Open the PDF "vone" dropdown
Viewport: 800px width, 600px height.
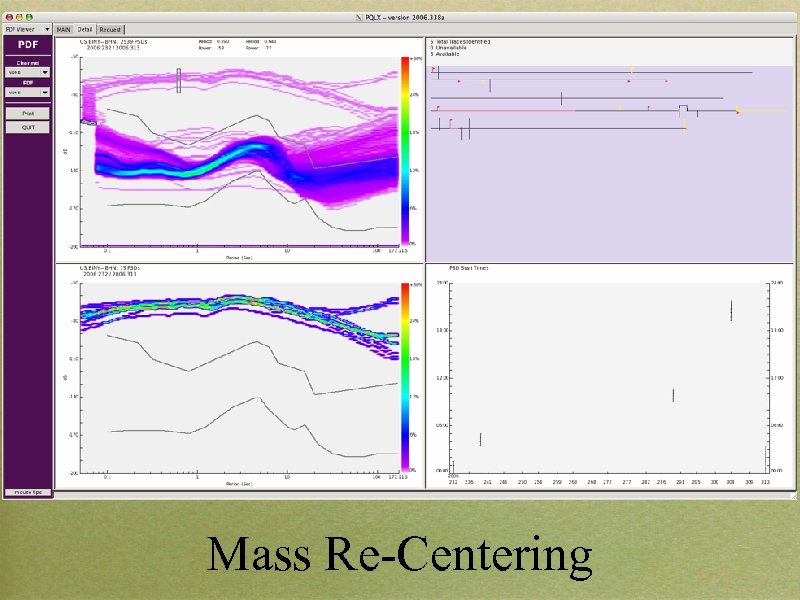tap(27, 92)
